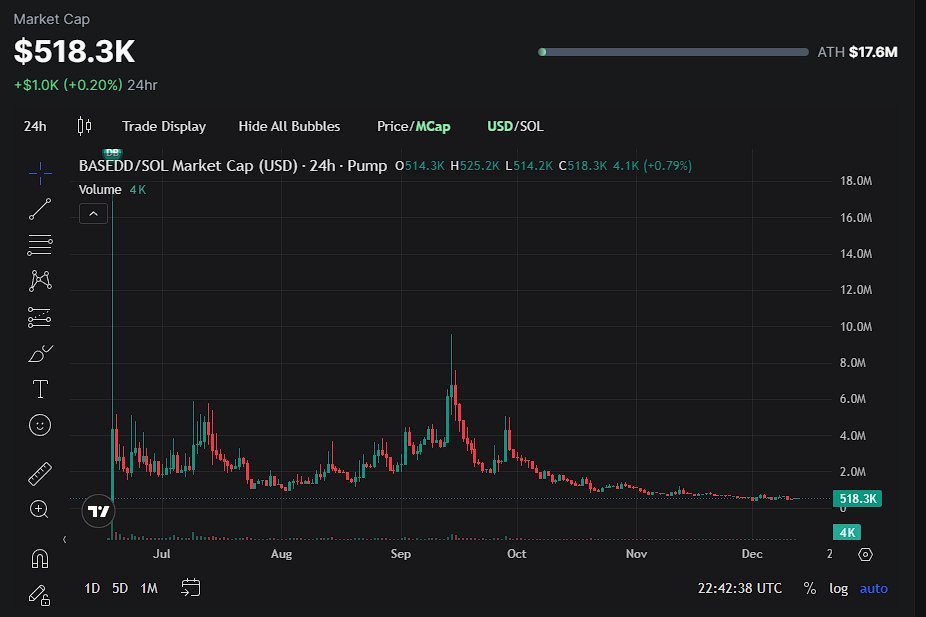The width and height of the screenshot is (926, 617).
Task: Click the $518.3K market cap value
Action: coord(74,51)
